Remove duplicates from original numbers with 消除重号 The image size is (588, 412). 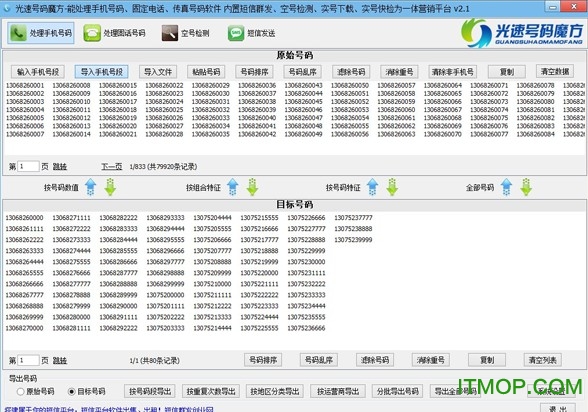pyautogui.click(x=399, y=72)
